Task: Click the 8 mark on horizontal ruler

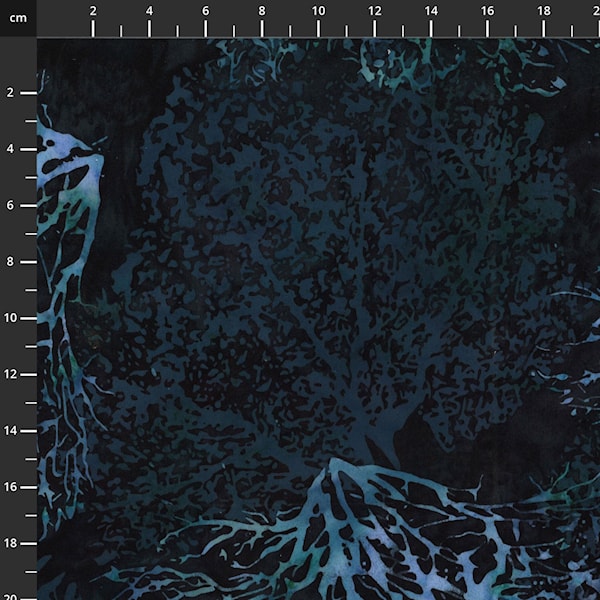Action: [x=262, y=10]
